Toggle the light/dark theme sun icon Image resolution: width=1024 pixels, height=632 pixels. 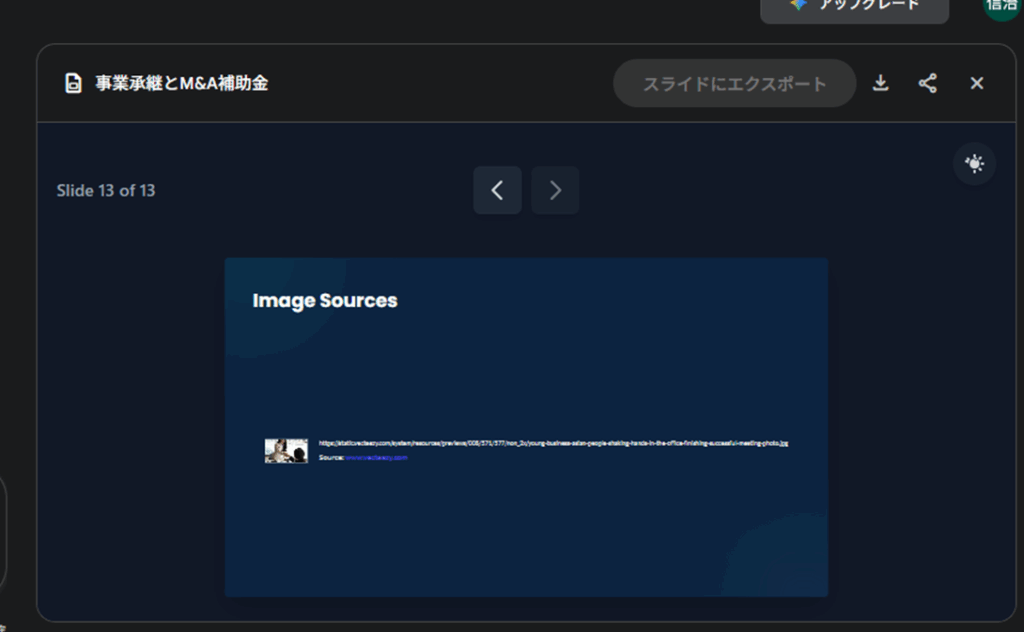click(x=974, y=164)
